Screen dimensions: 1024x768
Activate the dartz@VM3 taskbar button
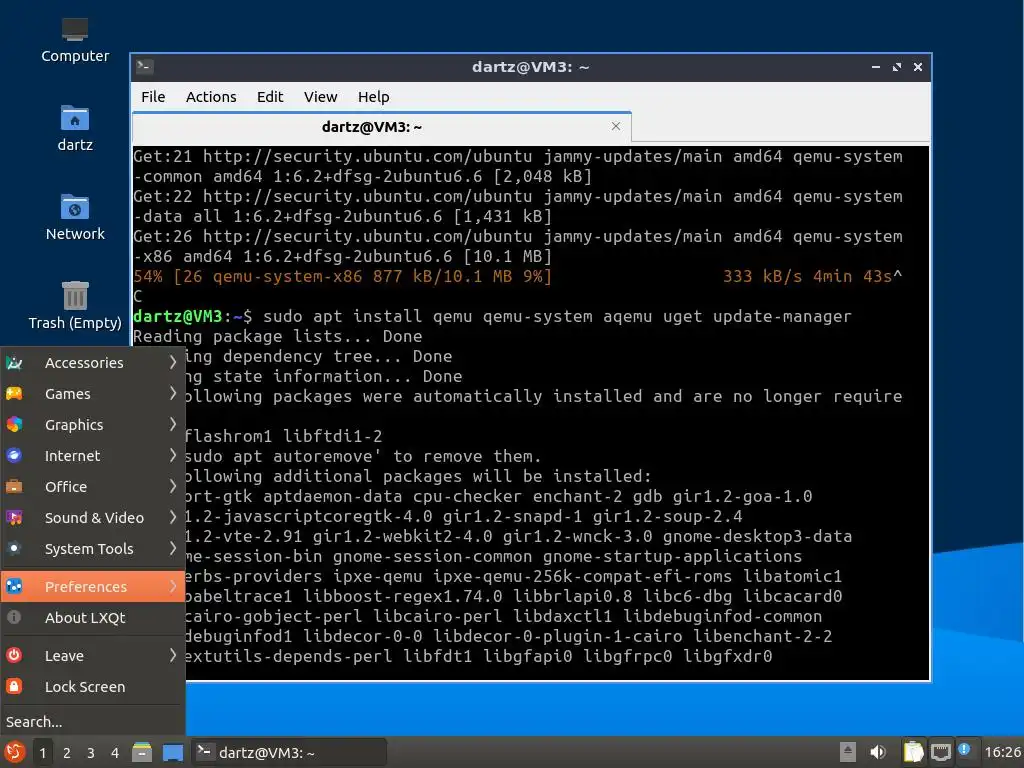(289, 752)
